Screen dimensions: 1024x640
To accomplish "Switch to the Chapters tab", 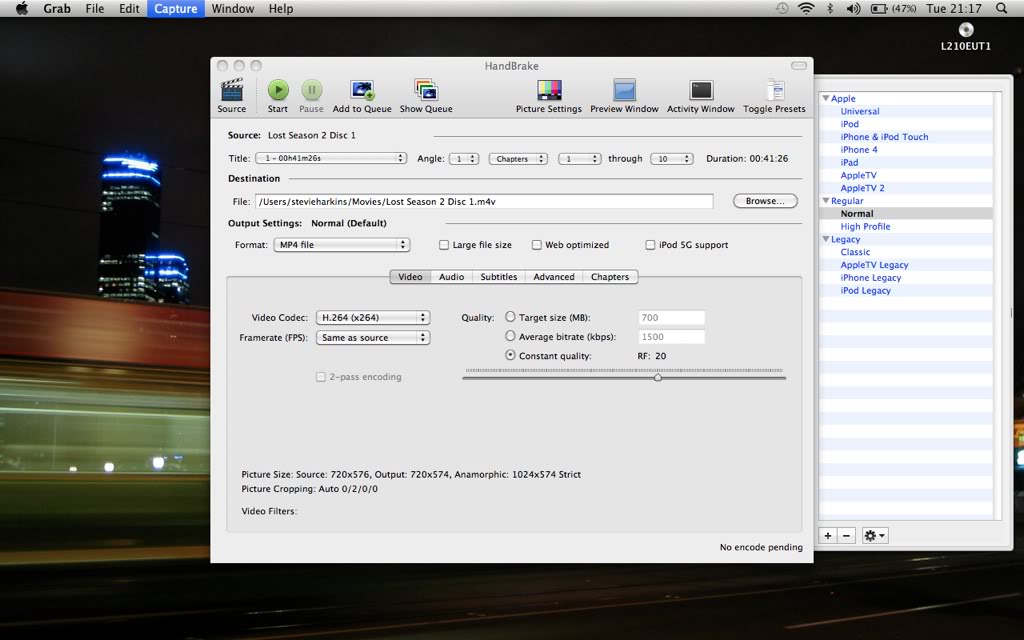I will coord(610,277).
